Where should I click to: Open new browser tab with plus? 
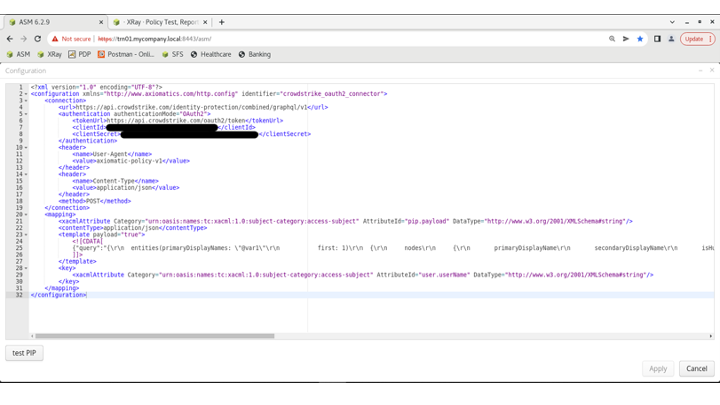[221, 21]
